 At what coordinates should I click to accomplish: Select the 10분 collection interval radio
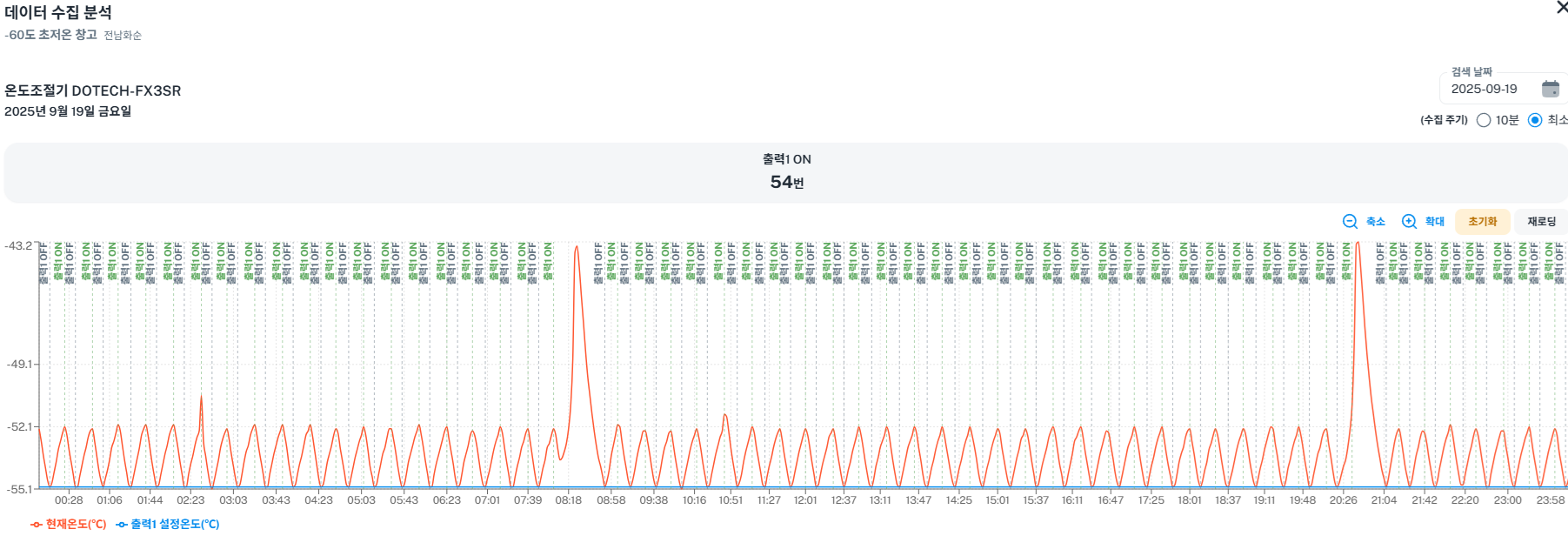(x=1484, y=120)
